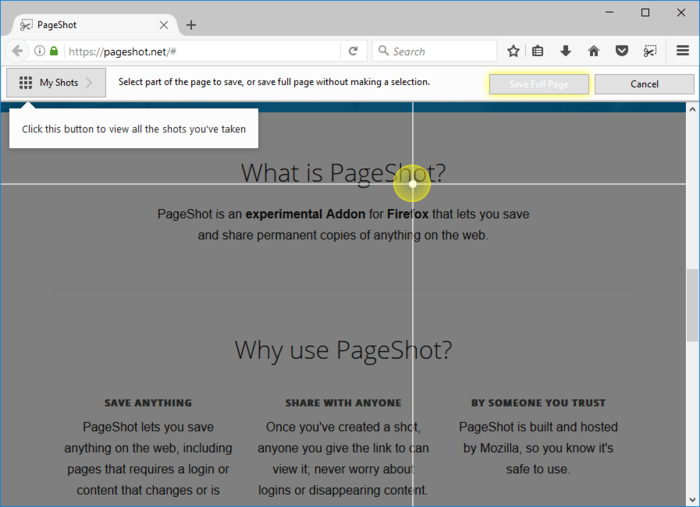Viewport: 700px width, 507px height.
Task: Close the PageShot tab
Action: click(x=164, y=25)
